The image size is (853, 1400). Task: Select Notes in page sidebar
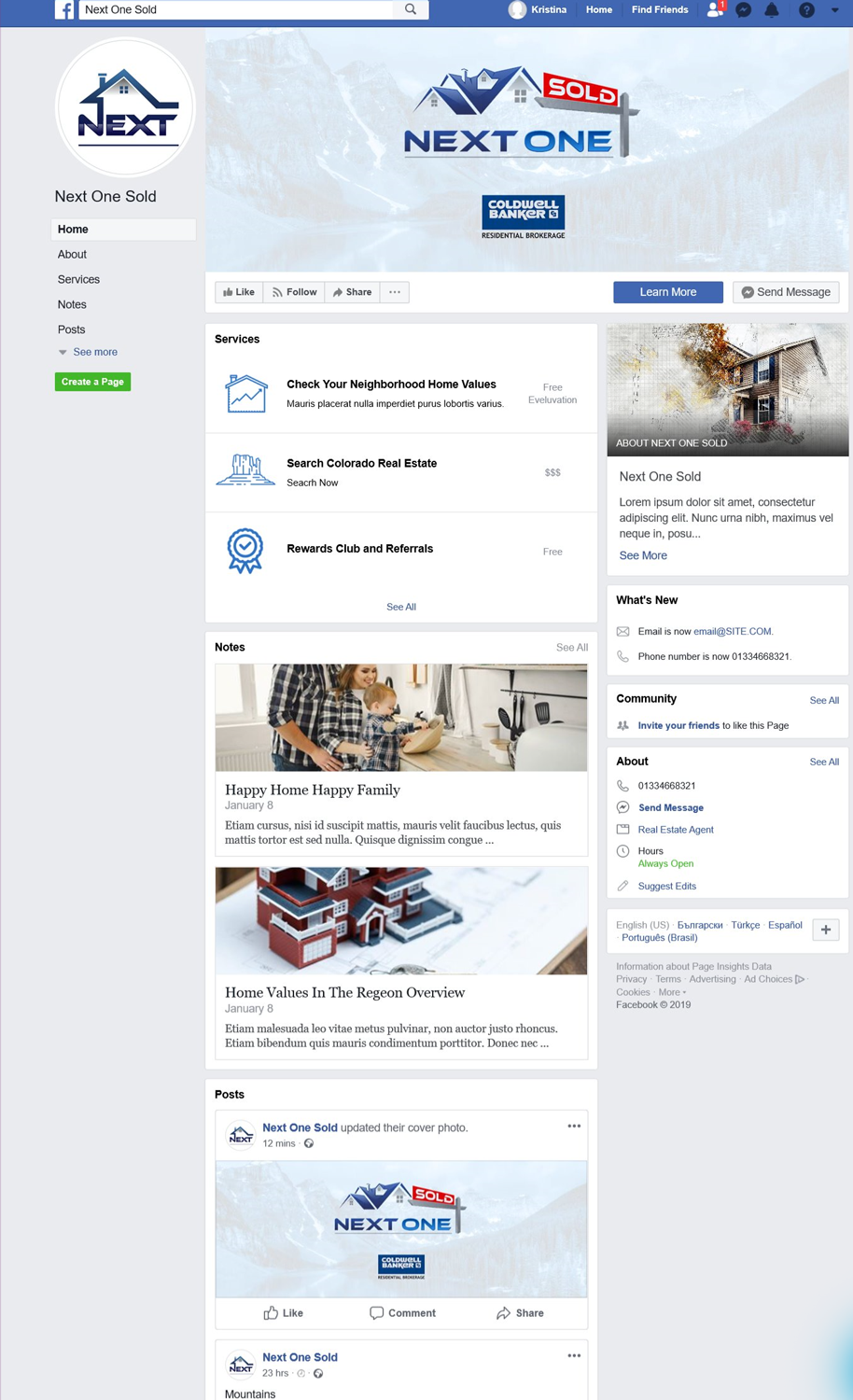72,305
